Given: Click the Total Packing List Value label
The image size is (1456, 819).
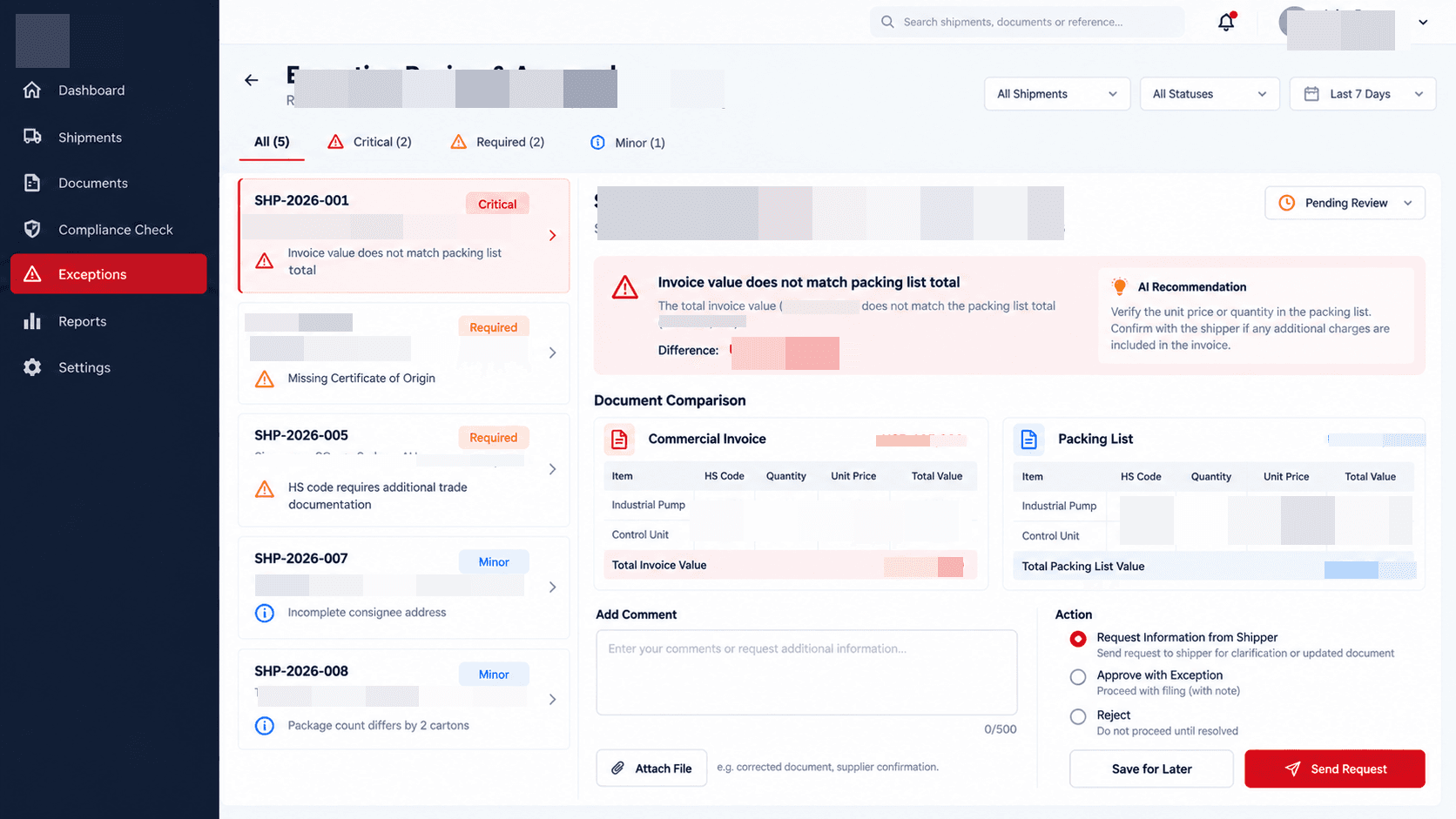Looking at the screenshot, I should point(1083,566).
